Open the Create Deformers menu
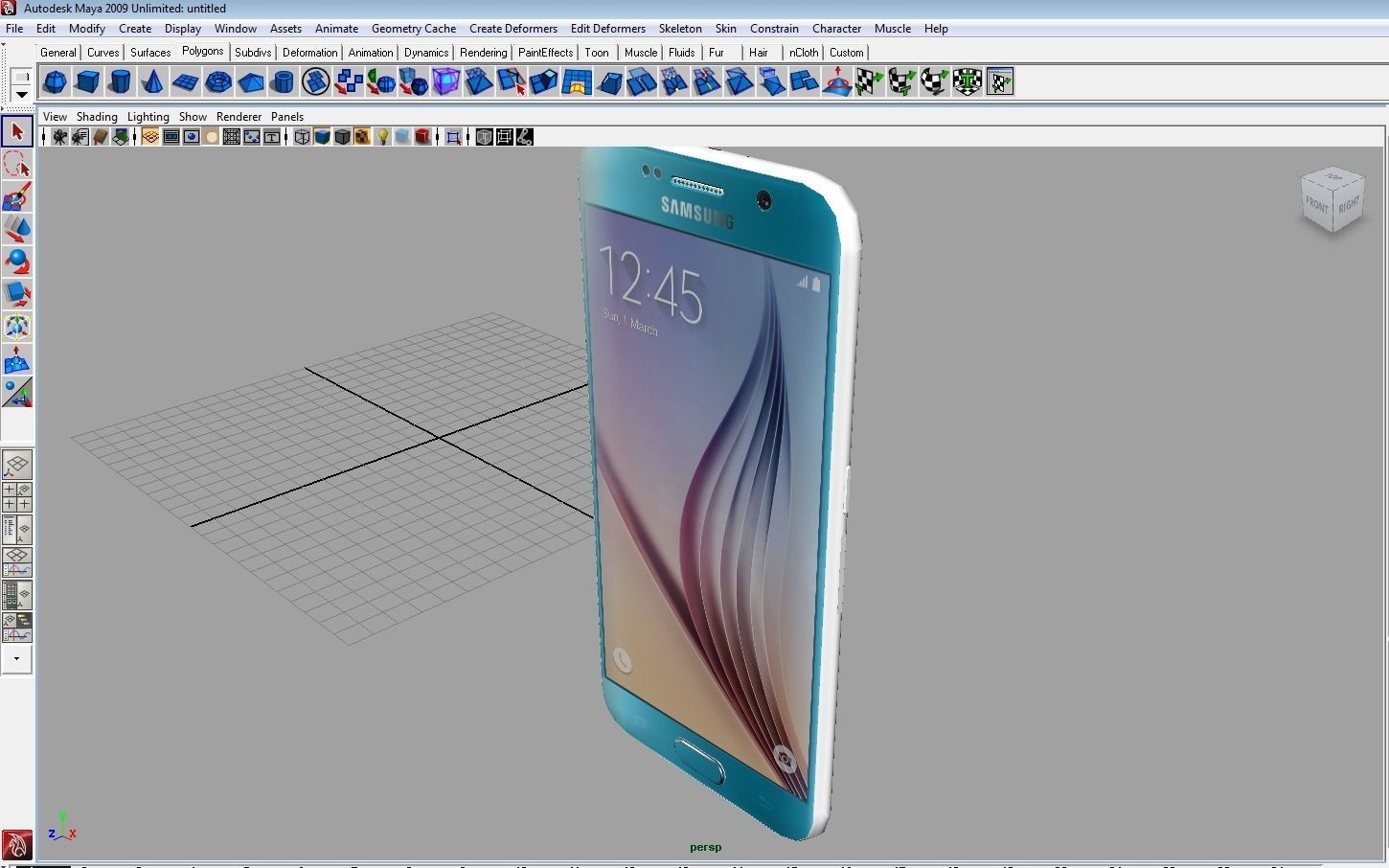This screenshot has height=868, width=1389. click(513, 29)
